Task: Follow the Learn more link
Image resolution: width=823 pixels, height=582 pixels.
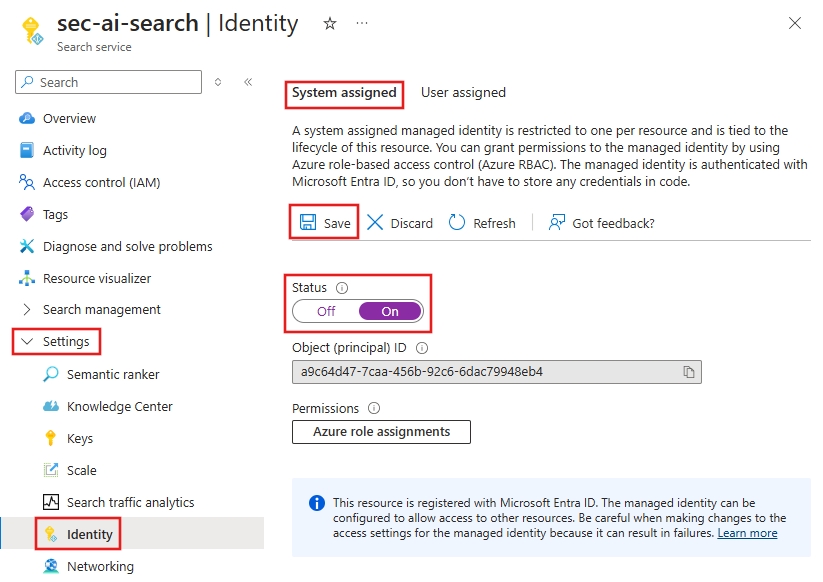Action: tap(747, 533)
